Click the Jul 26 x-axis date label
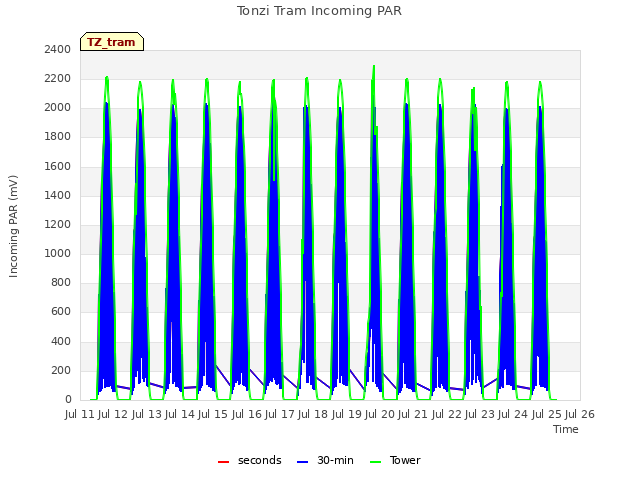 (x=580, y=414)
